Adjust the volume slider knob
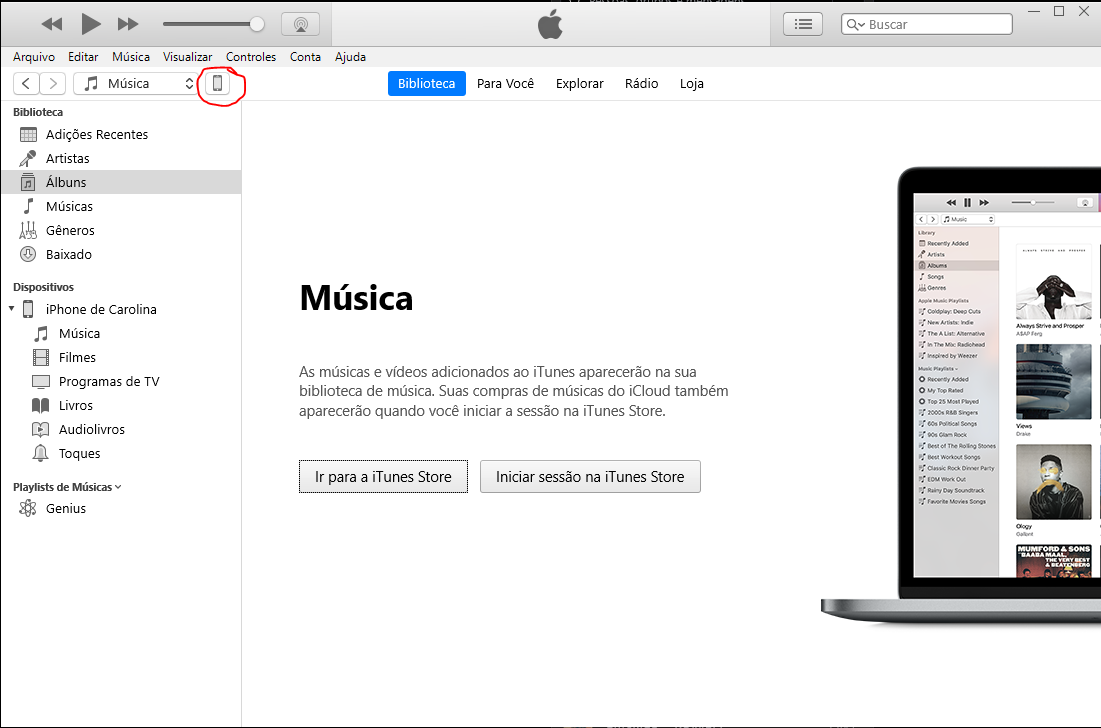The height and width of the screenshot is (728, 1101). (x=257, y=25)
